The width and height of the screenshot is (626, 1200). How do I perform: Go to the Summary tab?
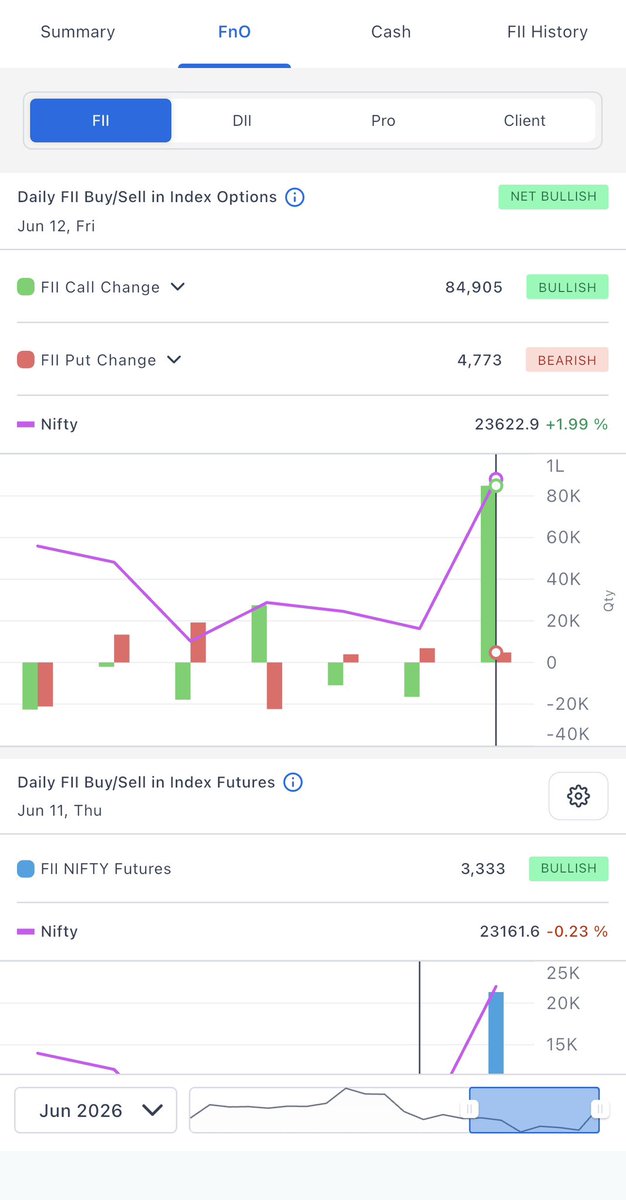point(78,32)
